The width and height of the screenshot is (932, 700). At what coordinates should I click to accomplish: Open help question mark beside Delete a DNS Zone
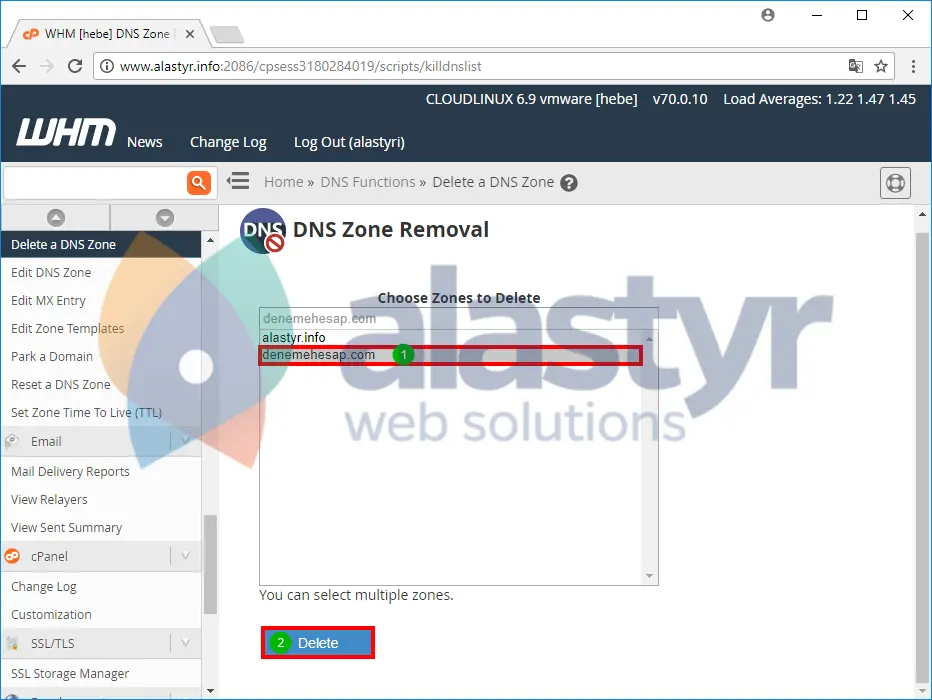pos(569,183)
